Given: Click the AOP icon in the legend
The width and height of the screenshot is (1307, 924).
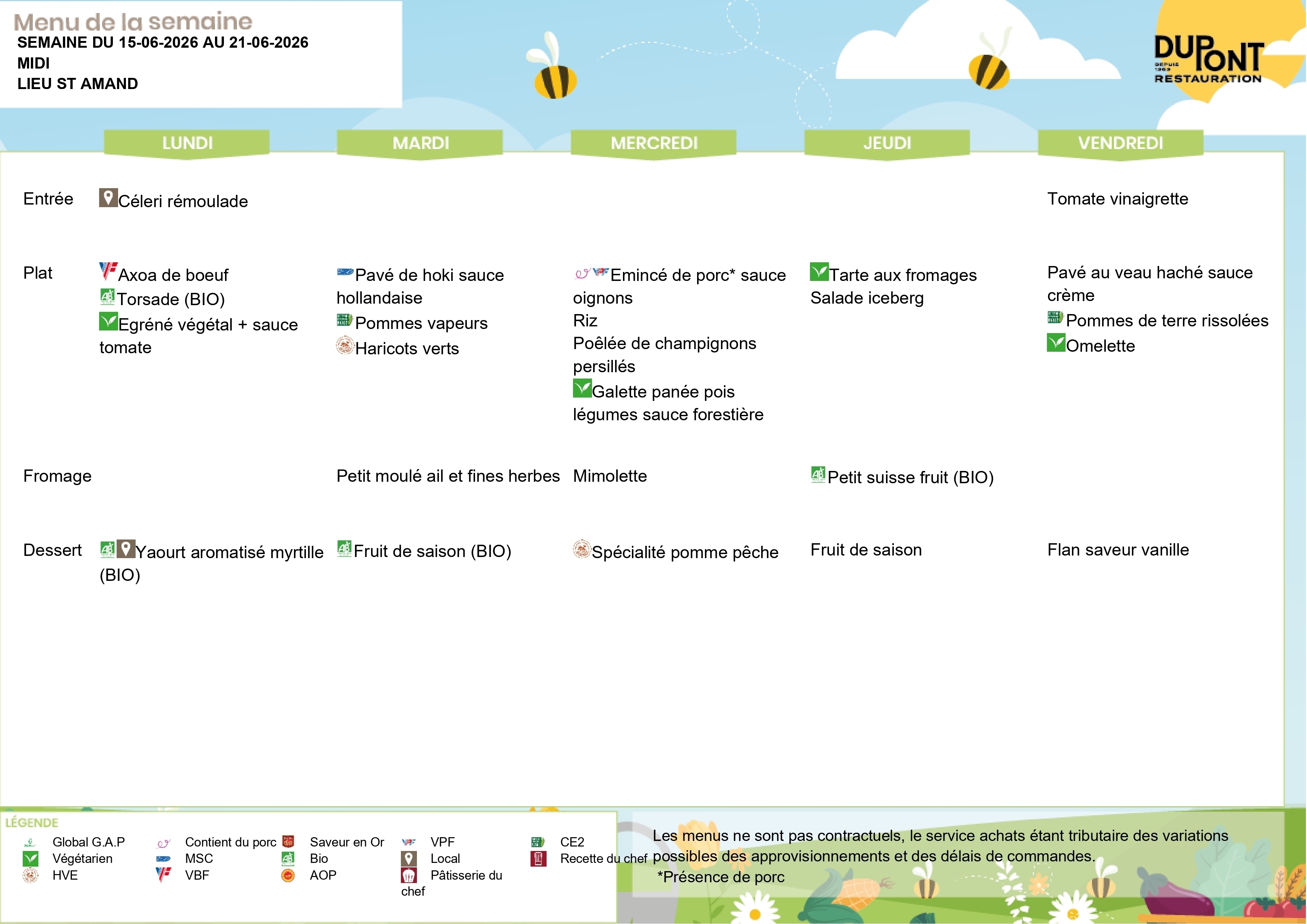Looking at the screenshot, I should (x=288, y=876).
